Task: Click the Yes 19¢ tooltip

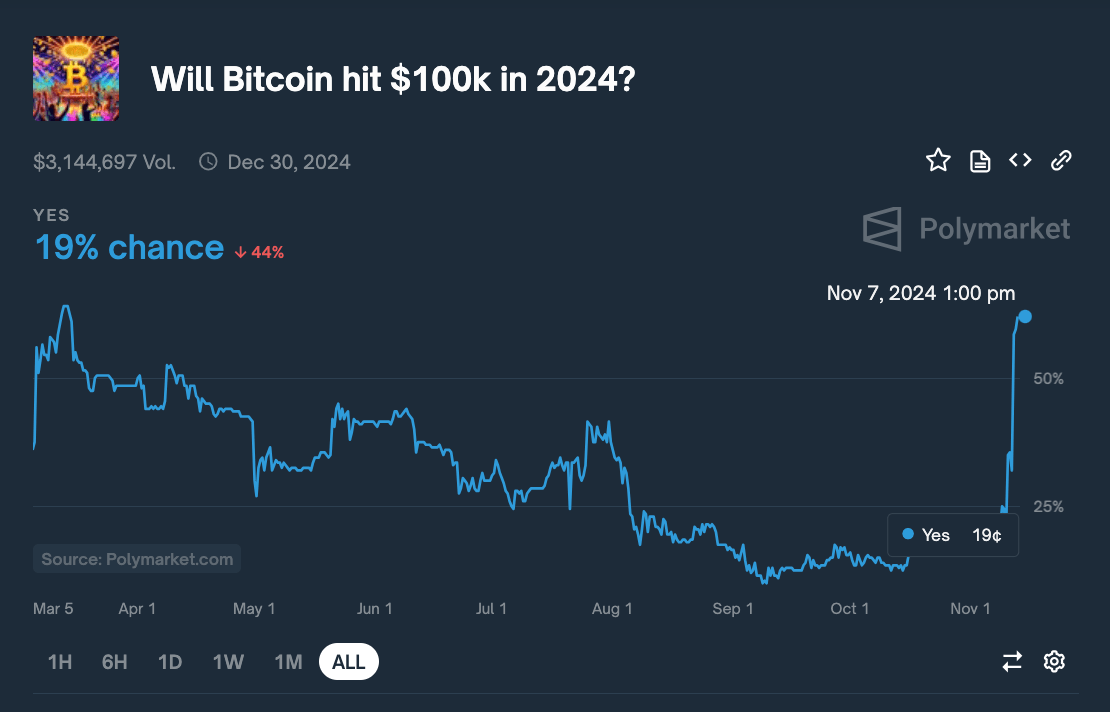Action: coord(953,535)
